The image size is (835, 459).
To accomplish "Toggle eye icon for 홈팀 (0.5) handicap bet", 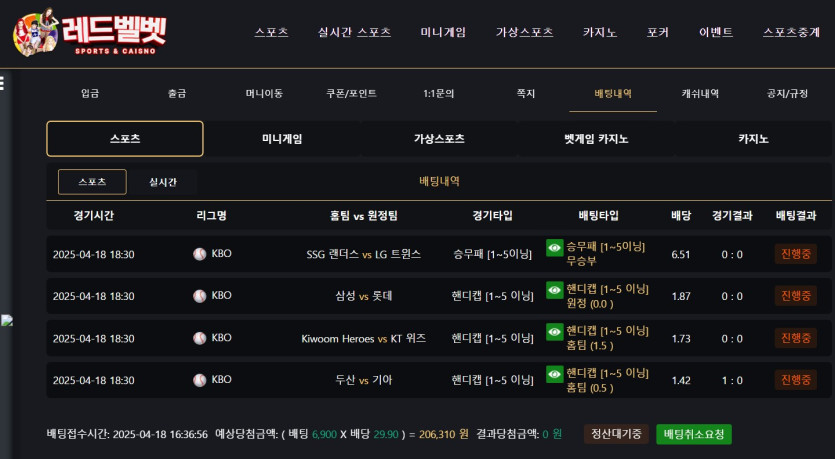I will [554, 373].
